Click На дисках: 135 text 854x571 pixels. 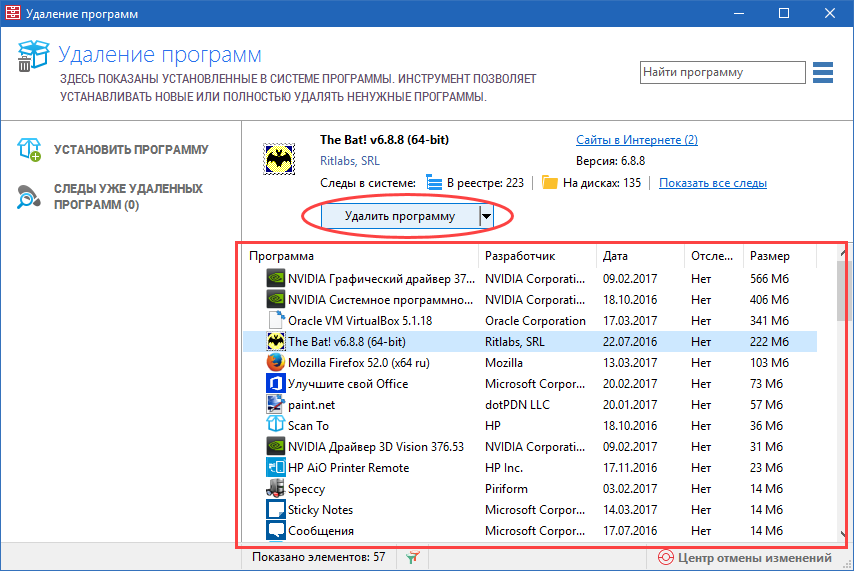602,183
